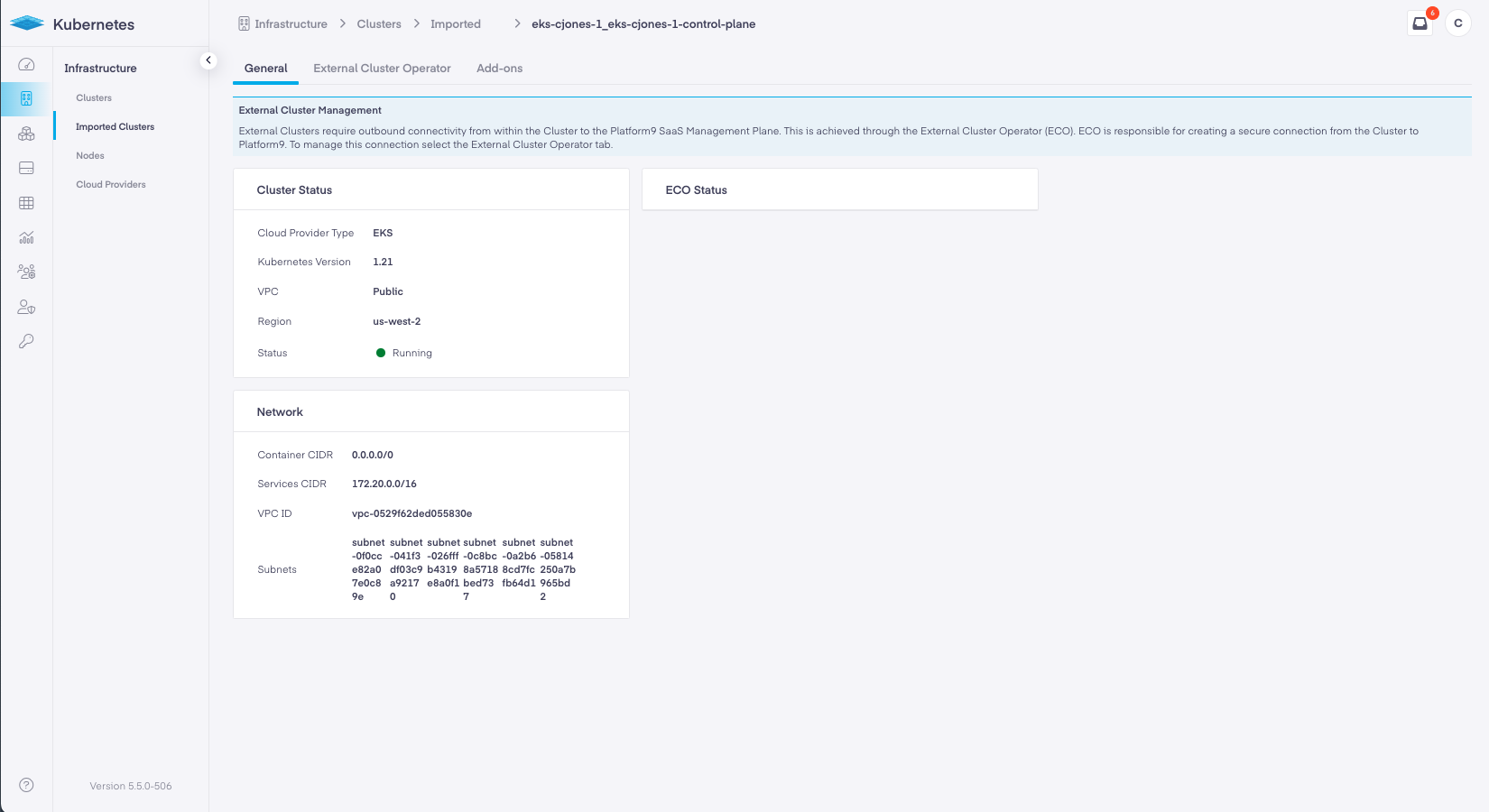This screenshot has height=812, width=1489.
Task: Go to Nodes in the sidebar
Action: point(90,156)
